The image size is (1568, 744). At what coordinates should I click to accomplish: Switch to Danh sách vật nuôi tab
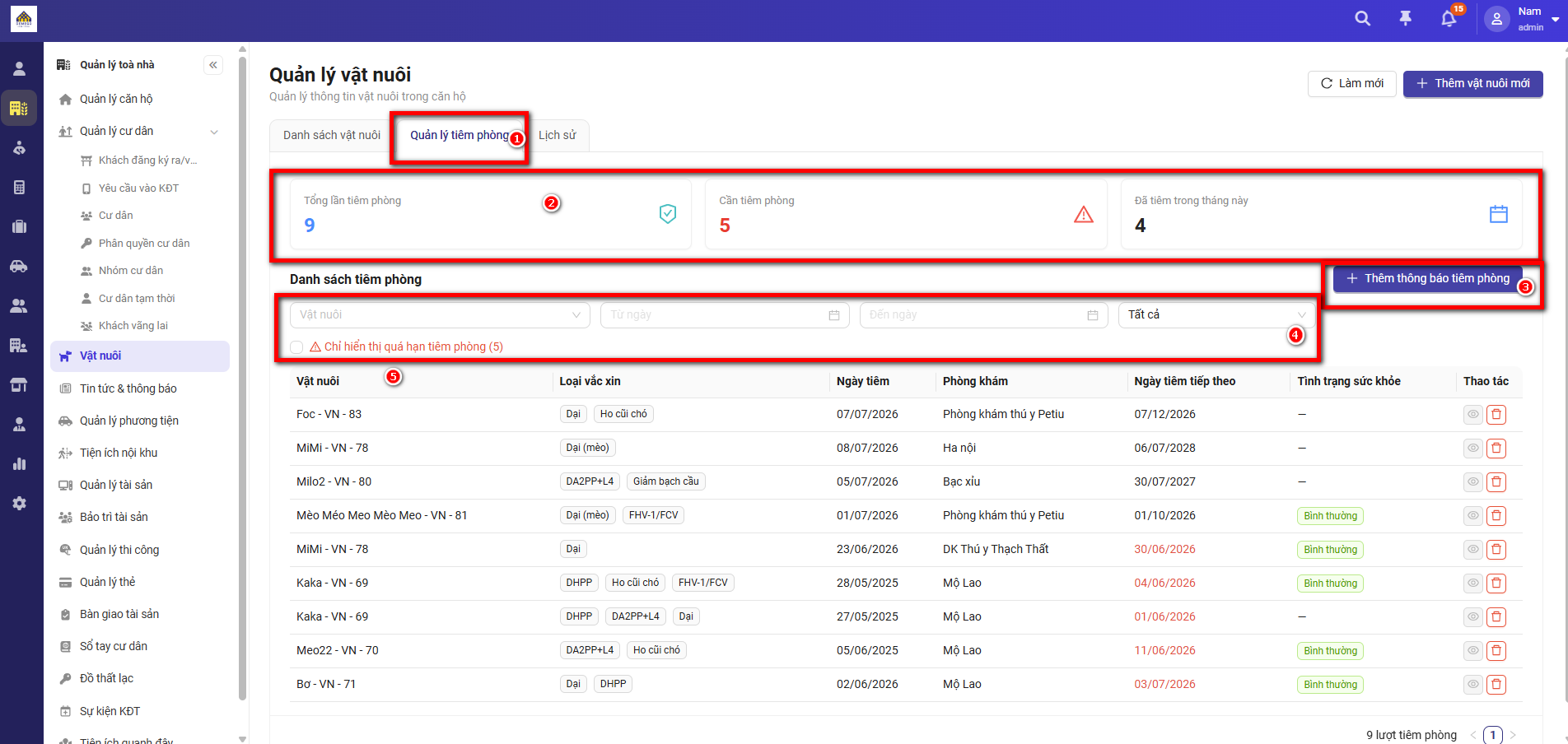point(332,135)
